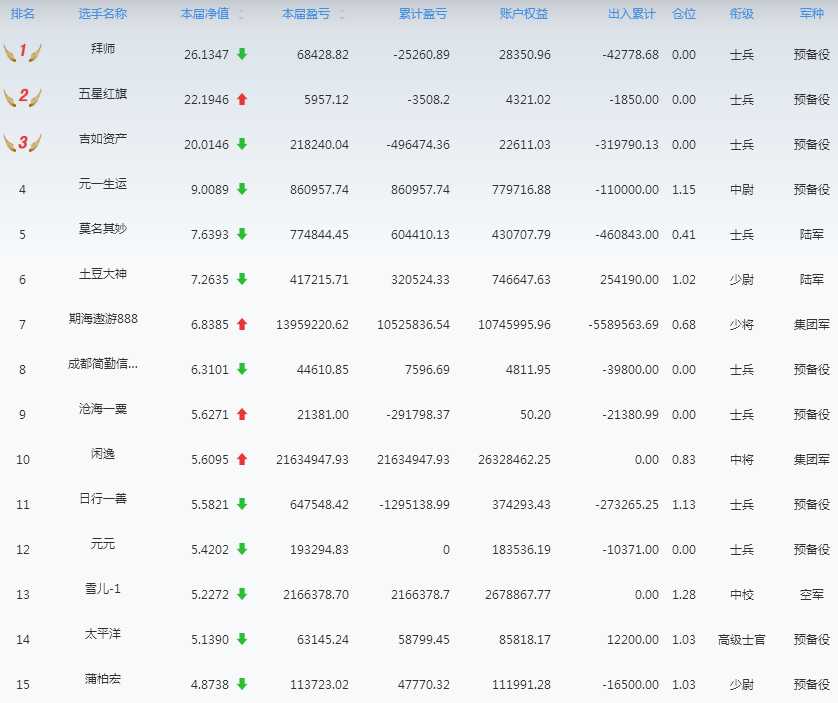Open player 沧海一粟 profile

[x=103, y=408]
